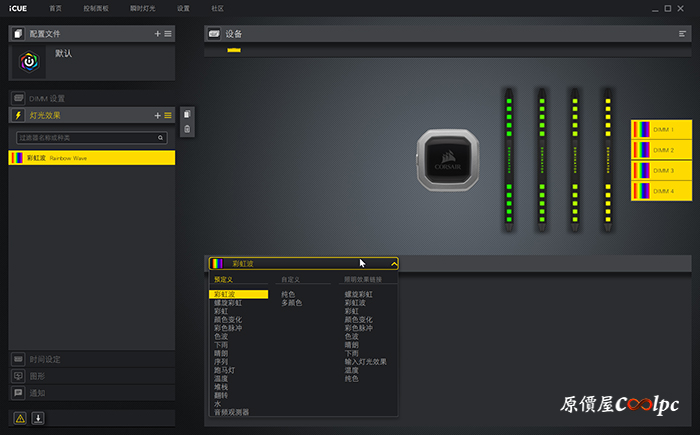
Task: Select the DIMM 4 lighting channel
Action: point(661,191)
